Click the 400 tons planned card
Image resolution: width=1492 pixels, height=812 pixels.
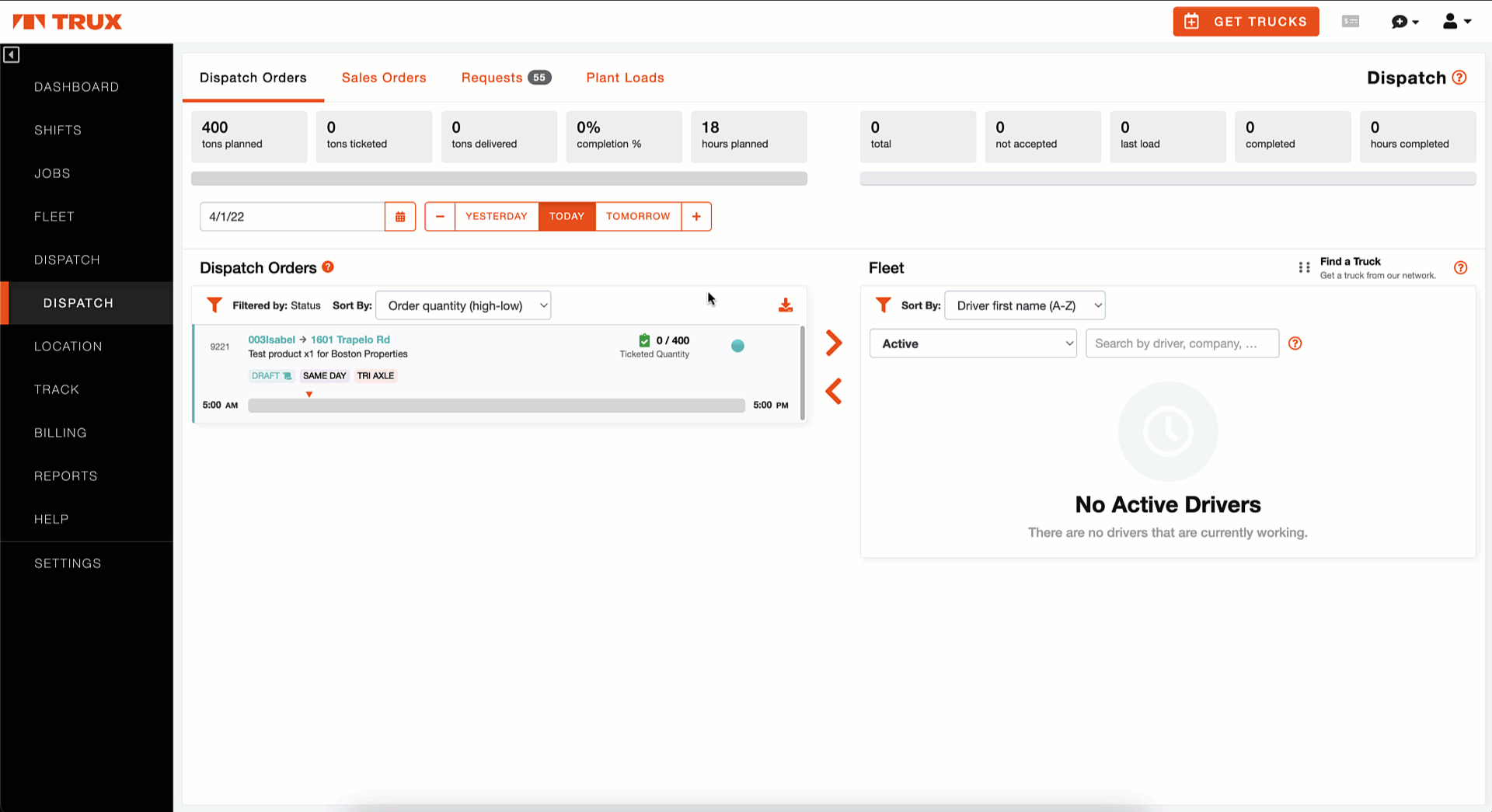point(249,137)
